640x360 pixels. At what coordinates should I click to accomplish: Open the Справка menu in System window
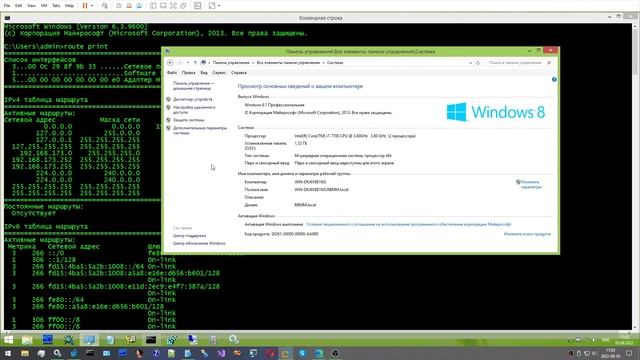tap(239, 73)
